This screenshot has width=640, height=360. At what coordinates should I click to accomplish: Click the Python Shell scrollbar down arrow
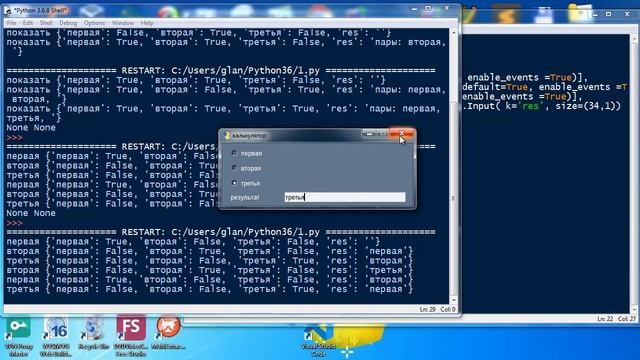coord(453,300)
